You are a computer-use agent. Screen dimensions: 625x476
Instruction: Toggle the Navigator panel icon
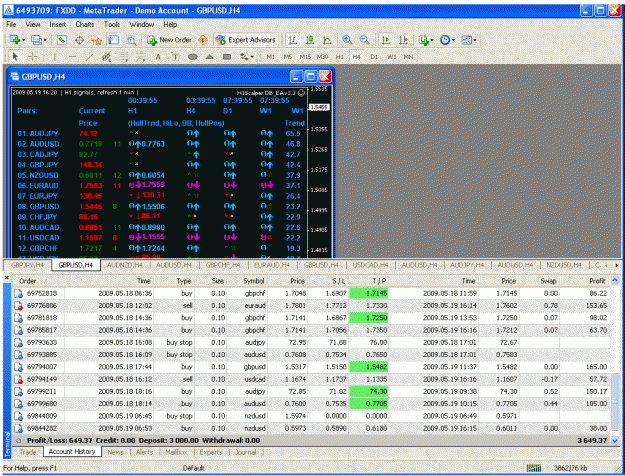click(x=96, y=40)
